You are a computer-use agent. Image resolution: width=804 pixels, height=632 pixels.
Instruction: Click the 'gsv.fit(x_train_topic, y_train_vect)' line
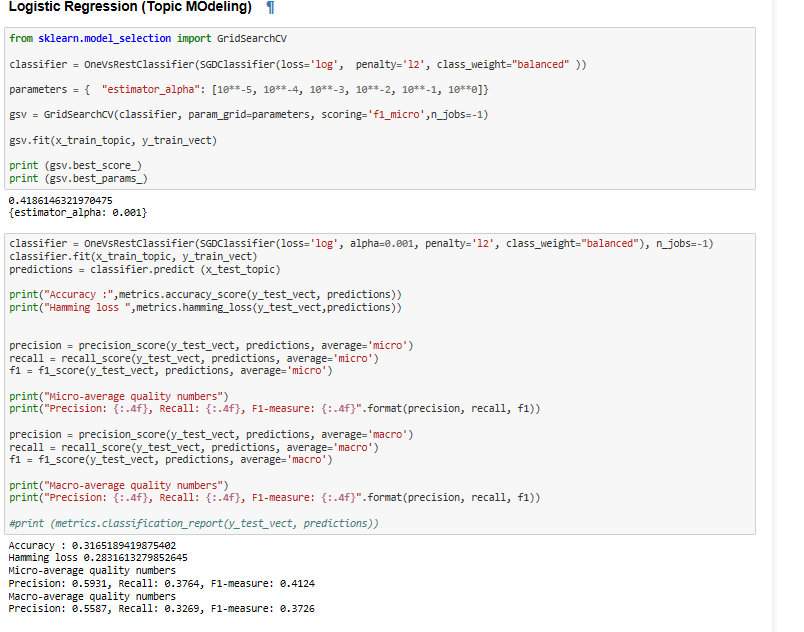(x=113, y=140)
